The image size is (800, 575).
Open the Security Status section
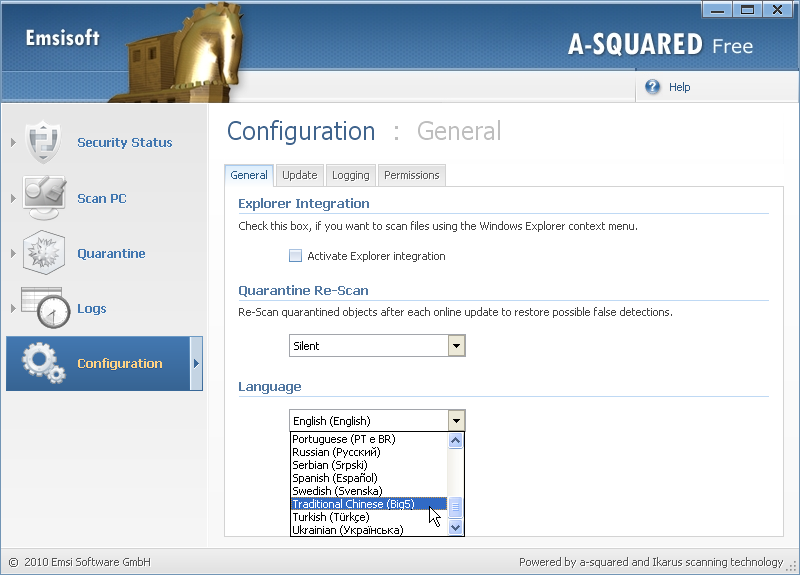pyautogui.click(x=124, y=142)
